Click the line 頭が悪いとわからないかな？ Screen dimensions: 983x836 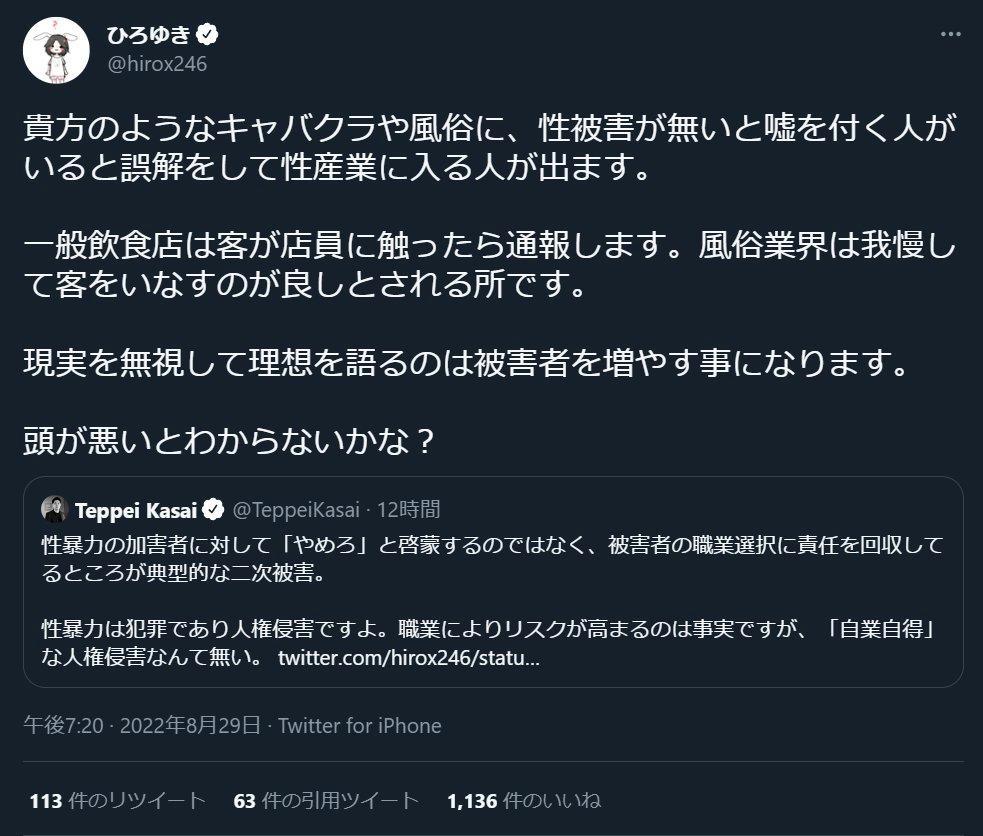pyautogui.click(x=229, y=441)
